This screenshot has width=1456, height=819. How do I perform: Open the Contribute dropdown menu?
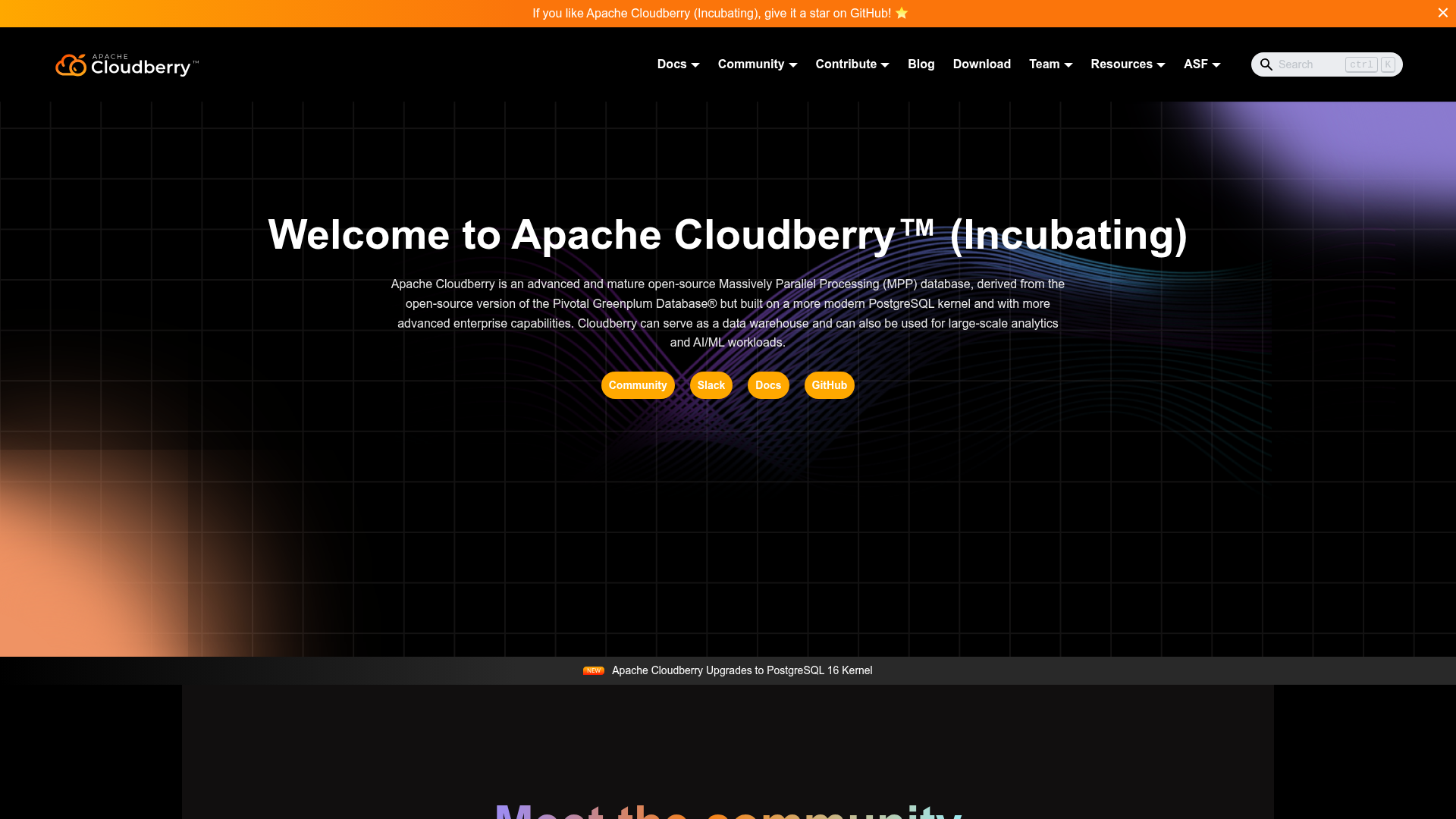click(x=852, y=64)
